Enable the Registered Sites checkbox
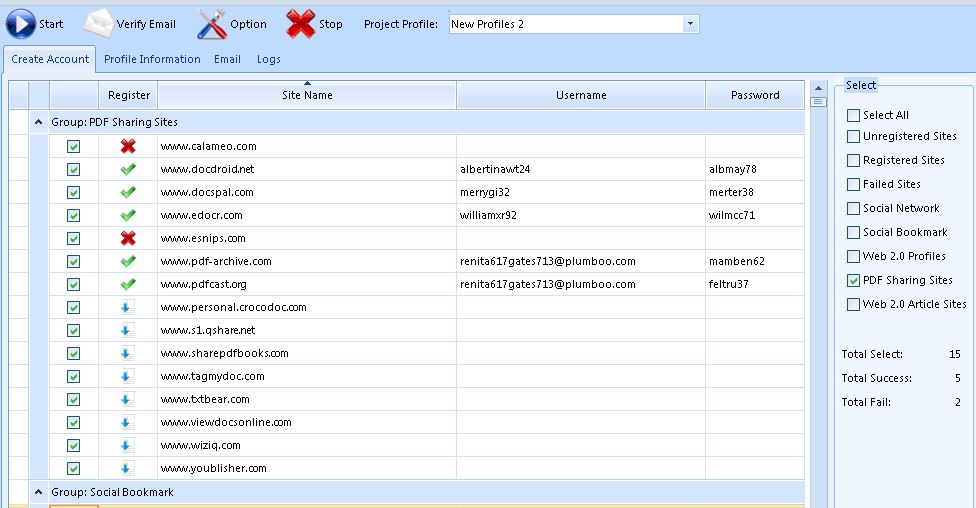976x508 pixels. tap(853, 161)
